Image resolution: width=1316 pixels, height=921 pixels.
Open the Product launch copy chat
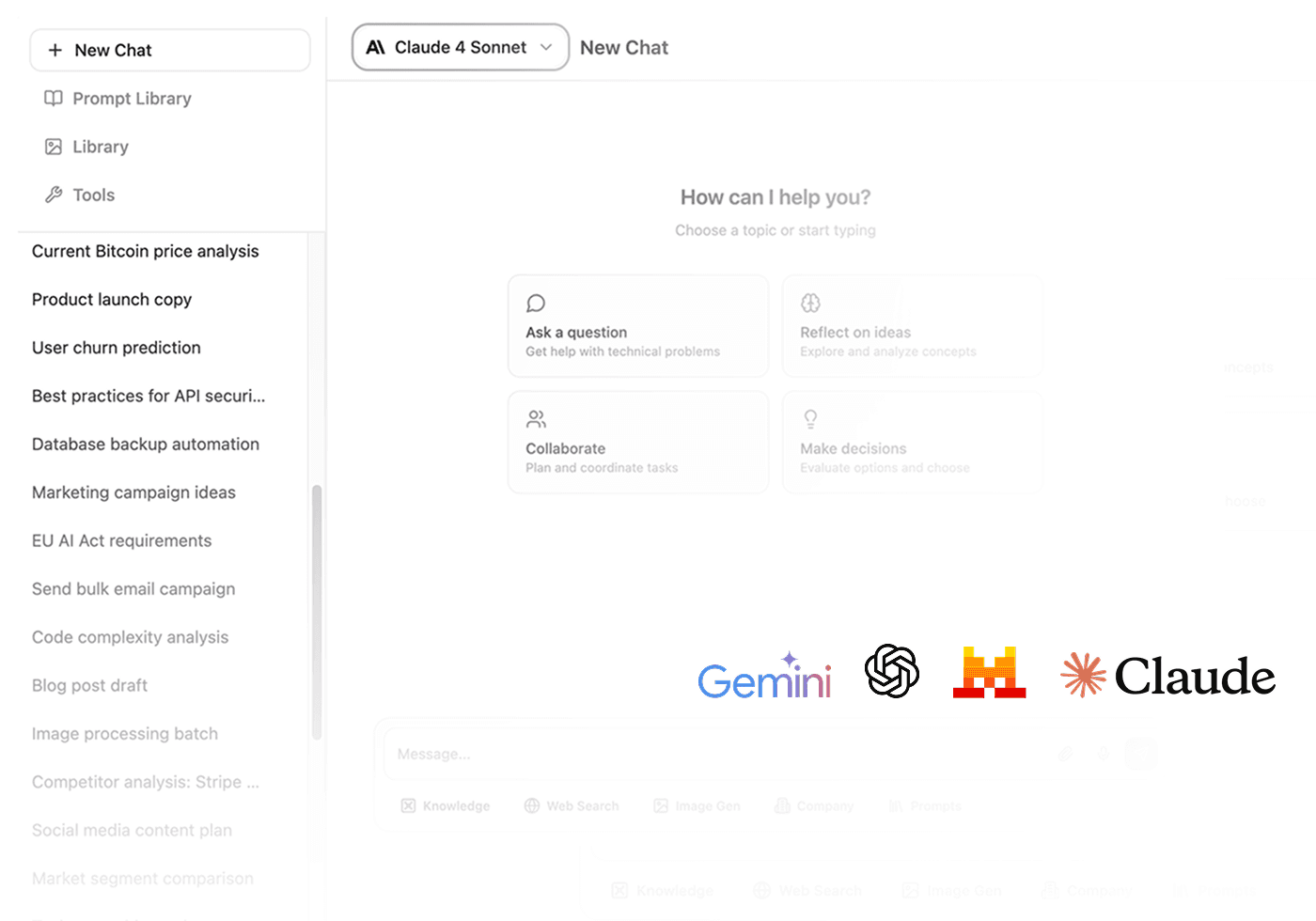112,299
